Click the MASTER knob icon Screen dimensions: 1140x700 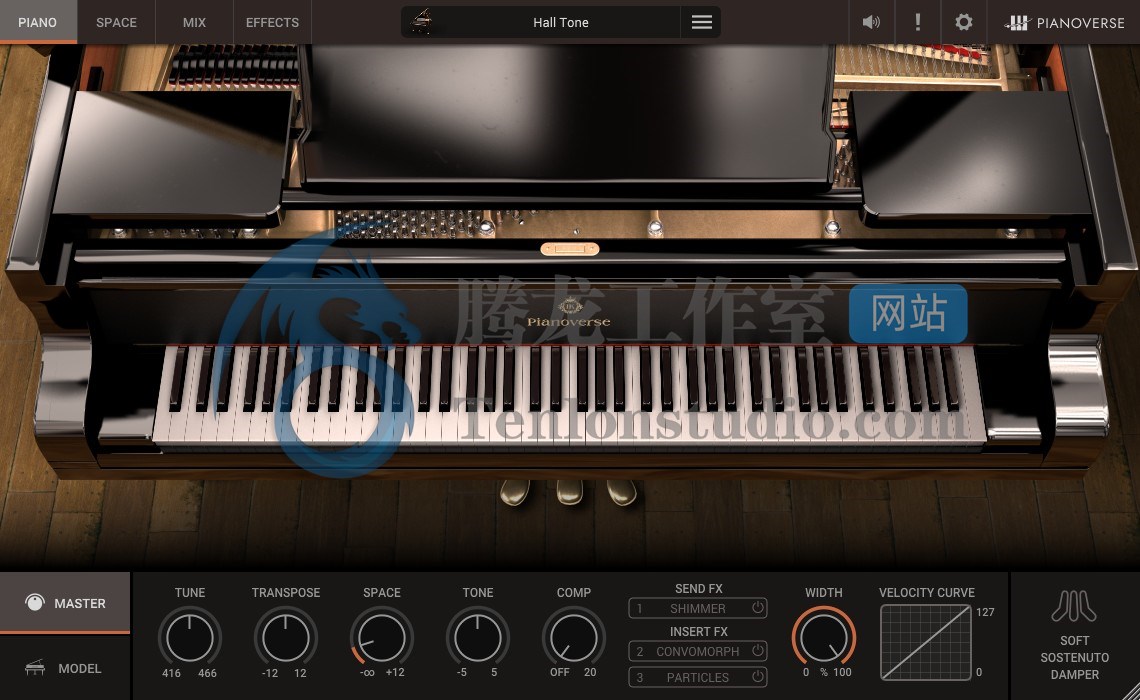pyautogui.click(x=34, y=603)
